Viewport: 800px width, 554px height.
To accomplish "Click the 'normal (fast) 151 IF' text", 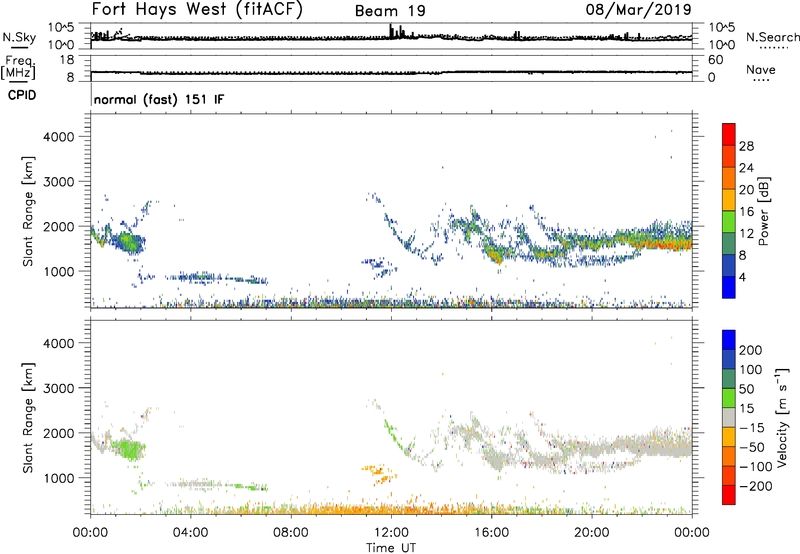I will [x=159, y=99].
